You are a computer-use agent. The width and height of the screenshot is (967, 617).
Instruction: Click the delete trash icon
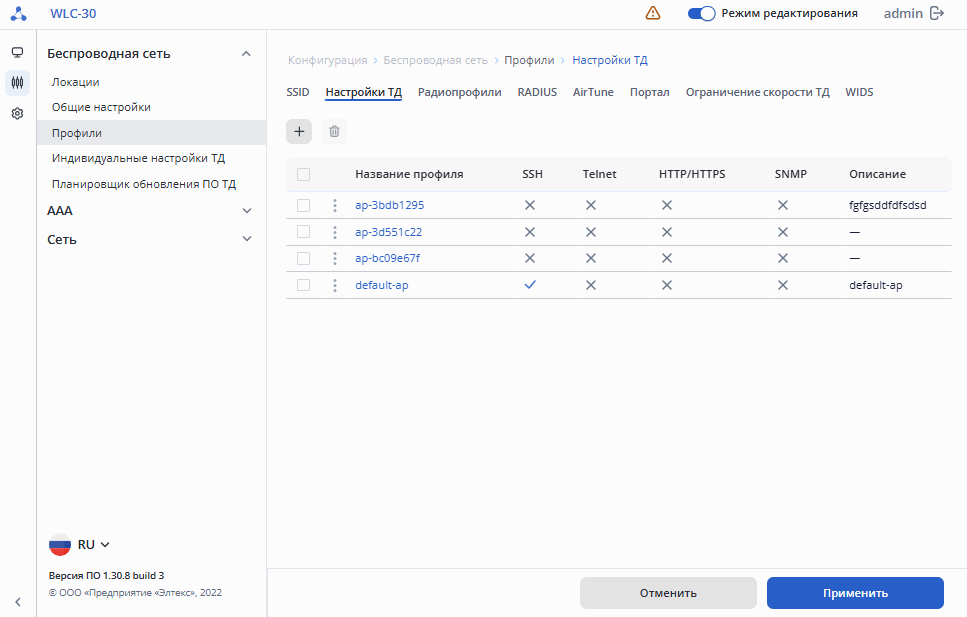click(x=335, y=131)
